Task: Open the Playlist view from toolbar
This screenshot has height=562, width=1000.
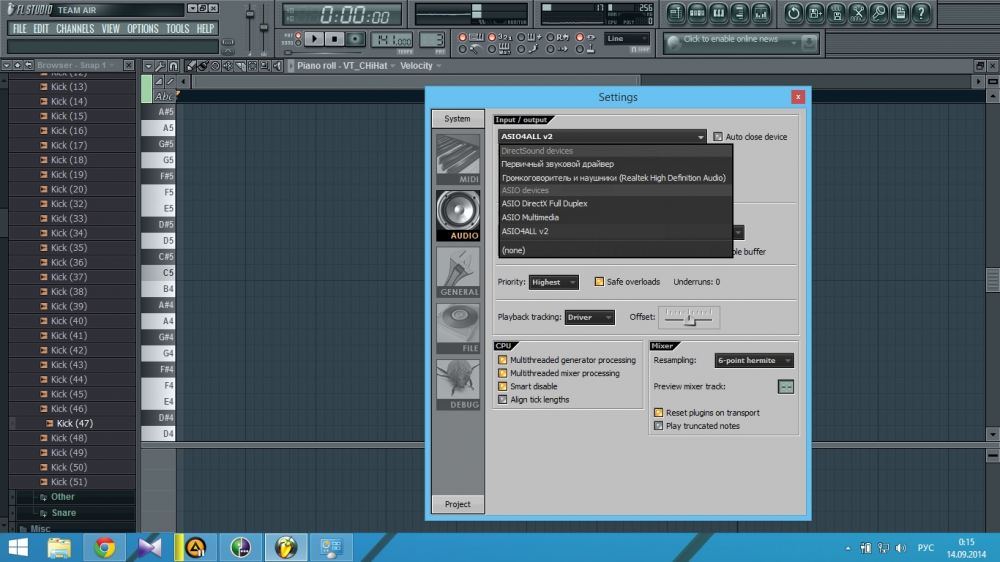Action: coord(676,13)
